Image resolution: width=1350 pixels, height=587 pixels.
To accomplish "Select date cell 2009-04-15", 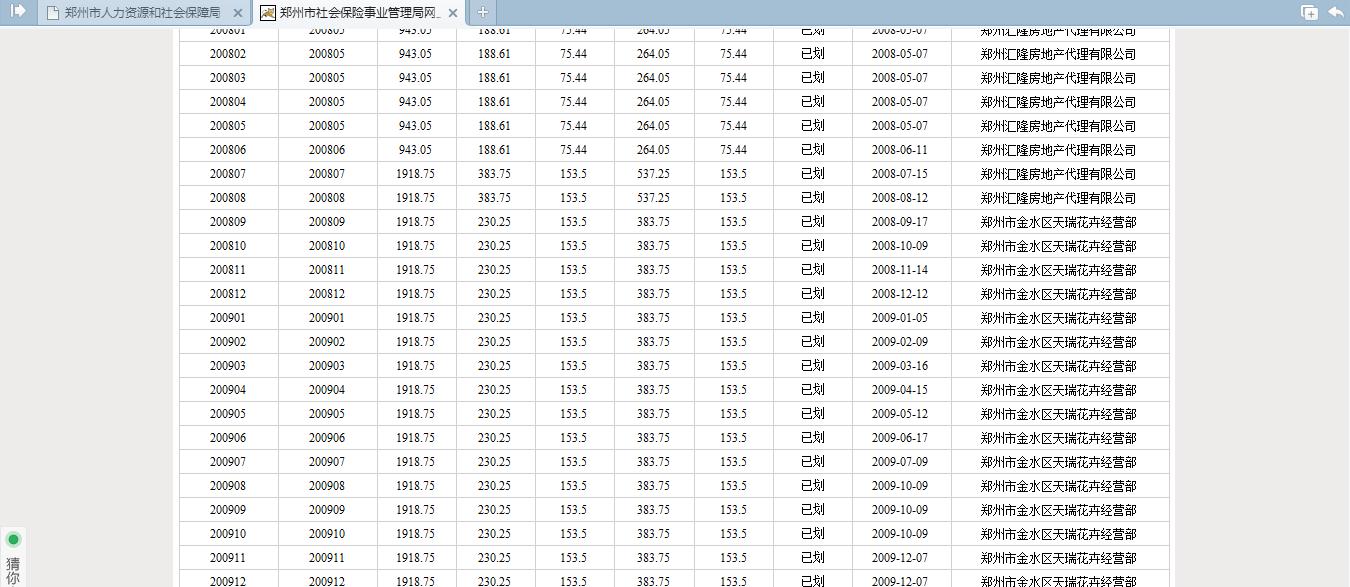I will [x=900, y=390].
